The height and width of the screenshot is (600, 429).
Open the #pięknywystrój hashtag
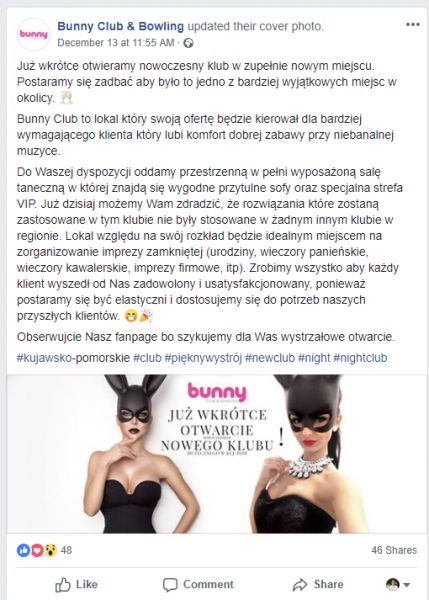[x=203, y=358]
